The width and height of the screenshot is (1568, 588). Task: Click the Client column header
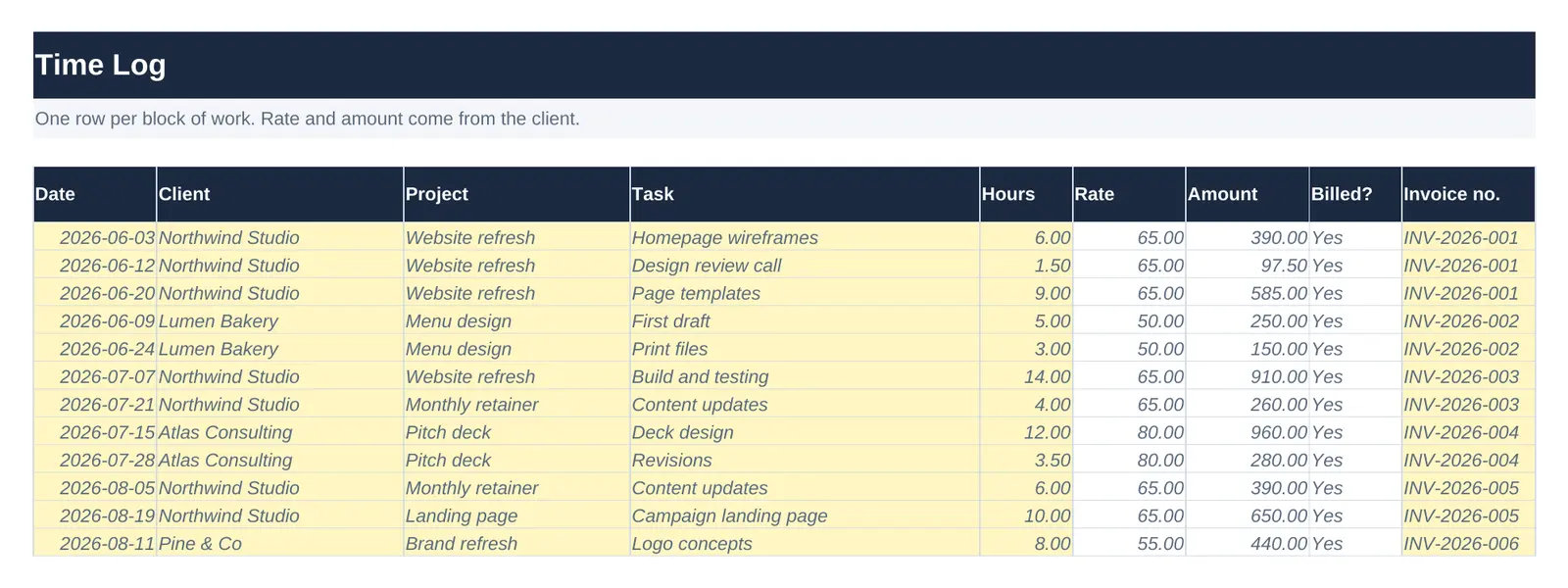pyautogui.click(x=280, y=194)
